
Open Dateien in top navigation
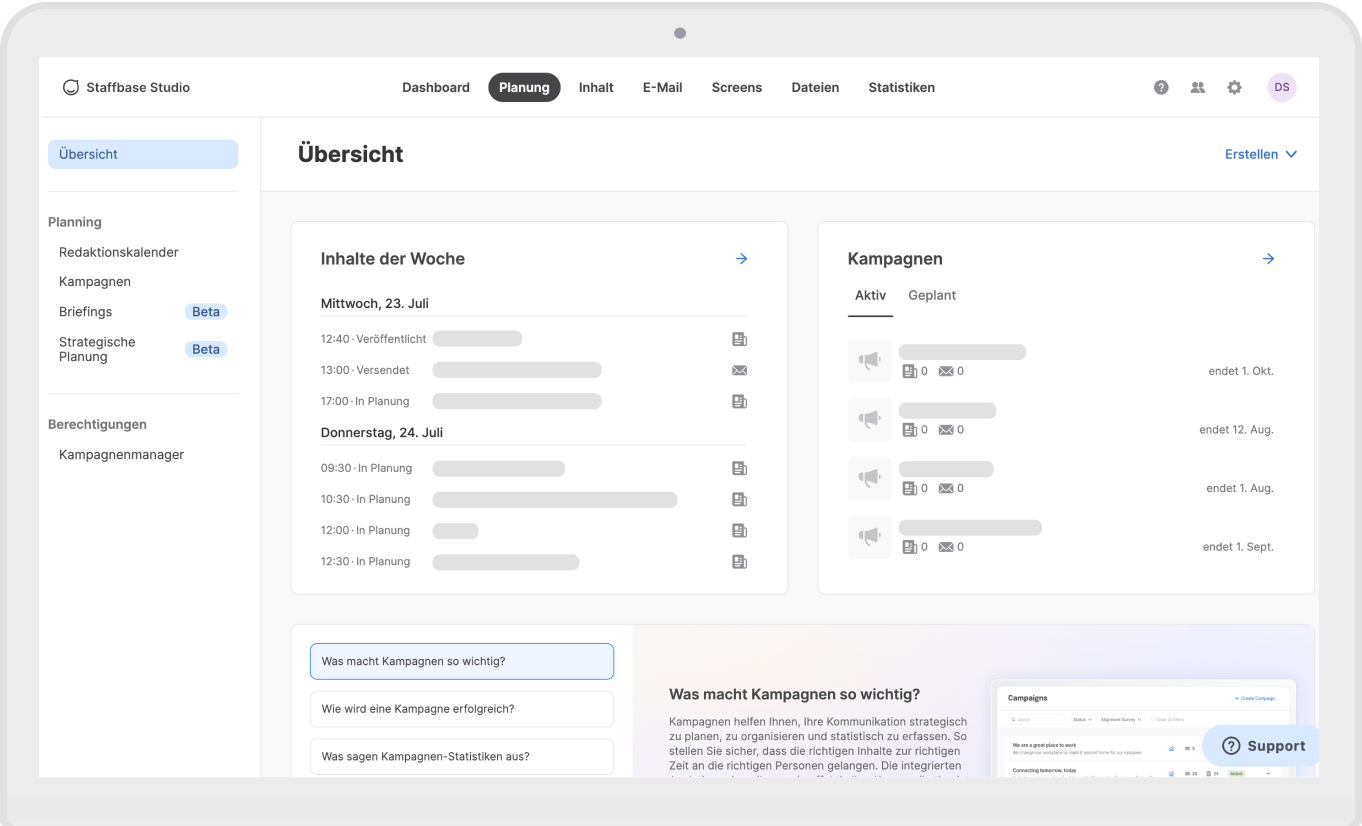(815, 87)
